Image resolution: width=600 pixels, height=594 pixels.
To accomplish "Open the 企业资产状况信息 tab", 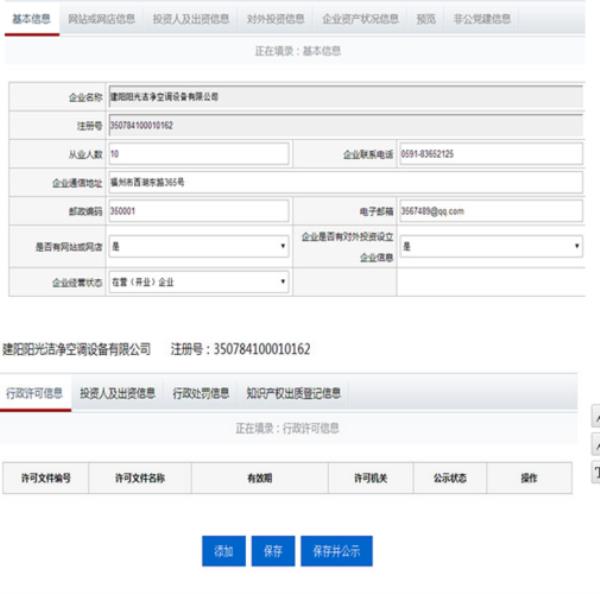I will tap(360, 19).
